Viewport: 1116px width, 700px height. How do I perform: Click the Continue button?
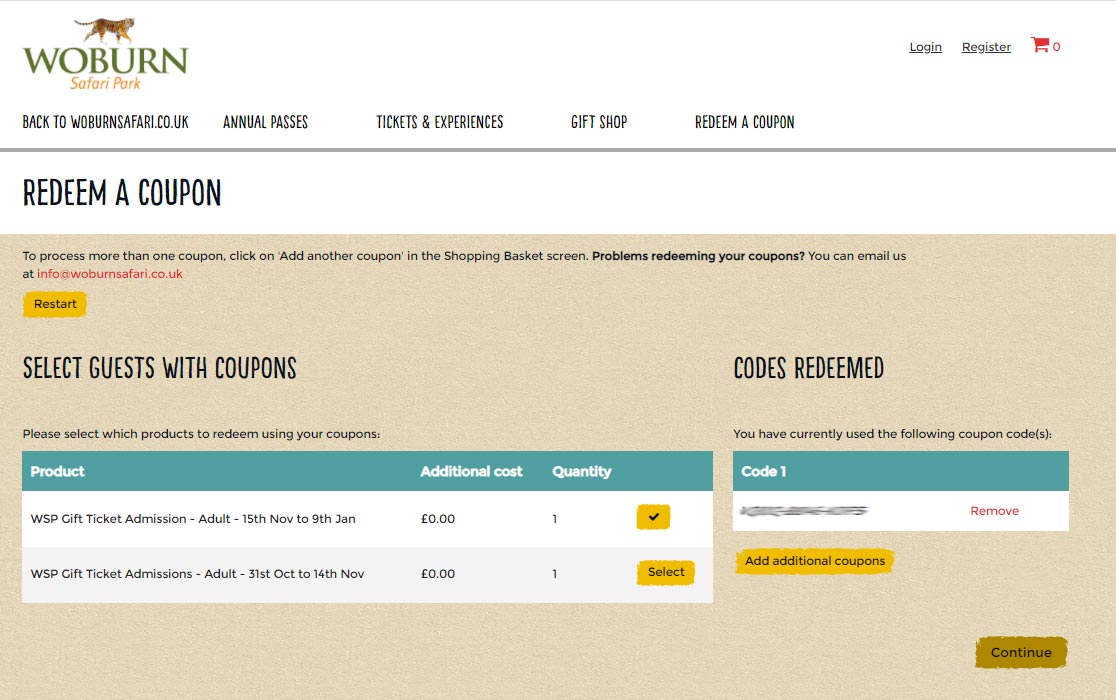click(x=1021, y=652)
